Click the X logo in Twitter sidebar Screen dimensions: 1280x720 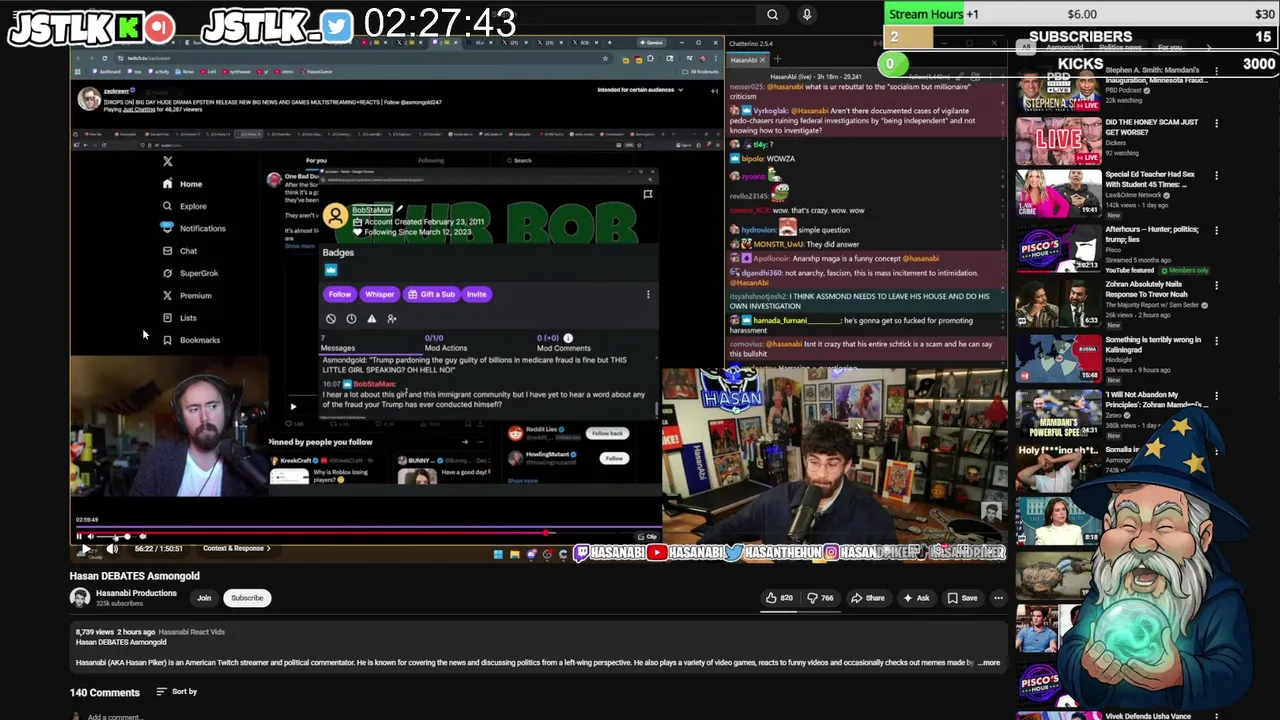(x=168, y=161)
